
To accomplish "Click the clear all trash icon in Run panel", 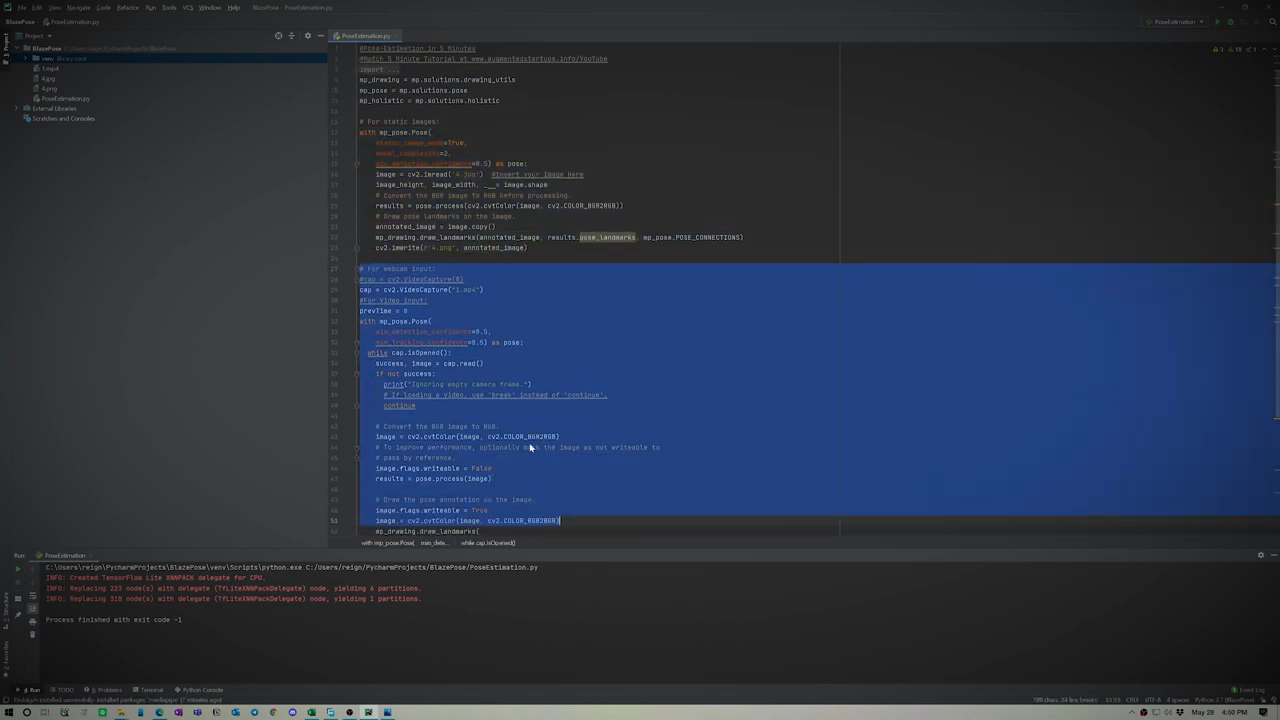I will [x=32, y=633].
